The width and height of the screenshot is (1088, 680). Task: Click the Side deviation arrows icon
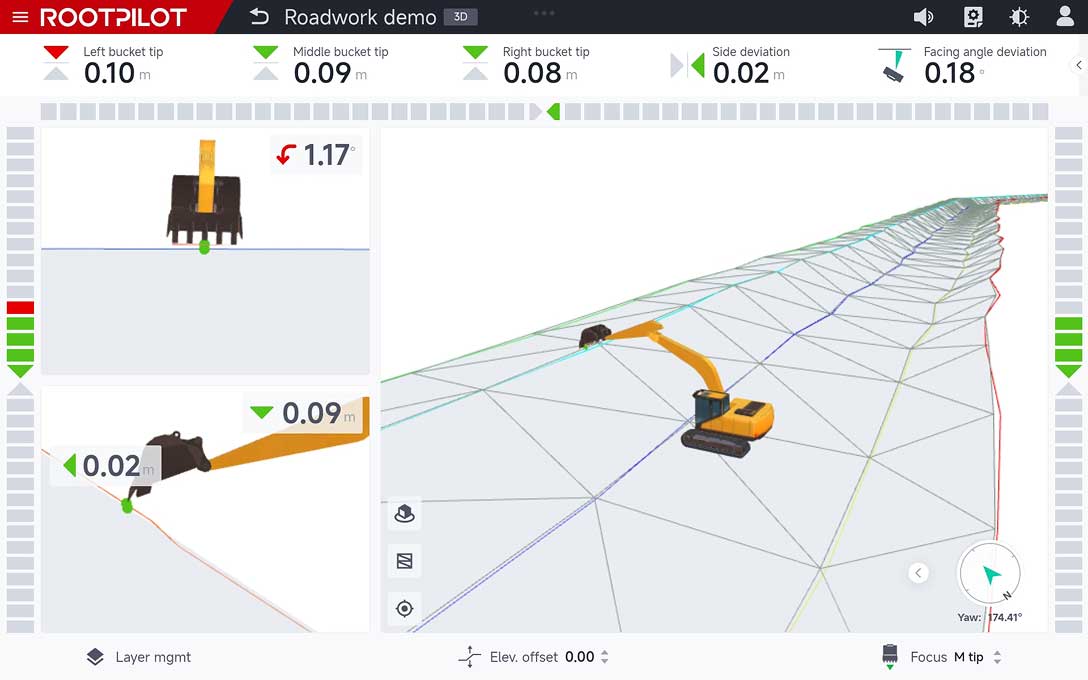(688, 66)
